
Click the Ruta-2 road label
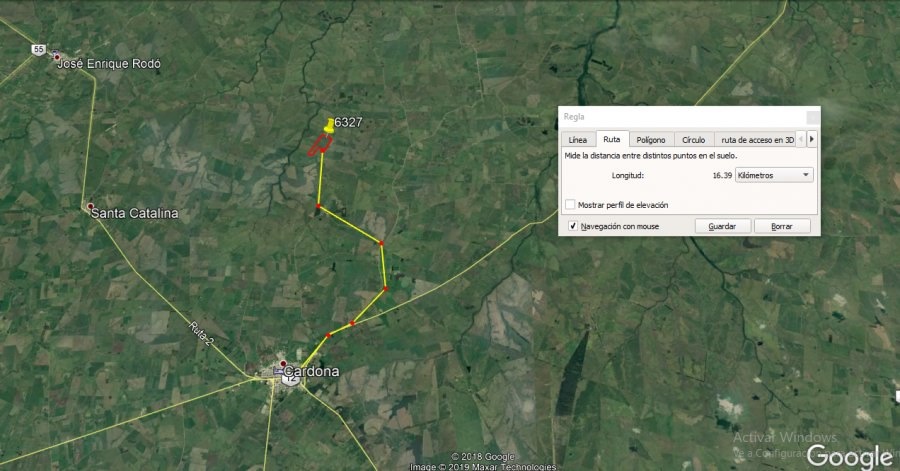(x=201, y=334)
